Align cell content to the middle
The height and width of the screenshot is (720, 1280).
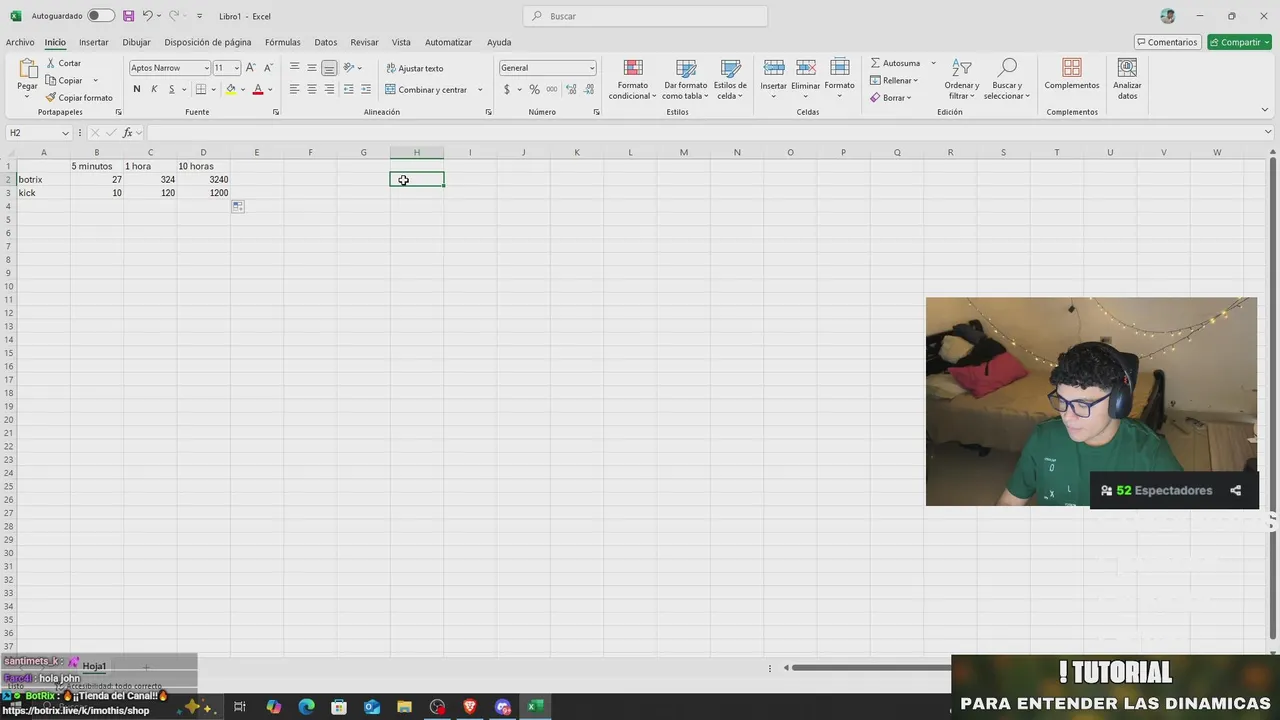(312, 68)
